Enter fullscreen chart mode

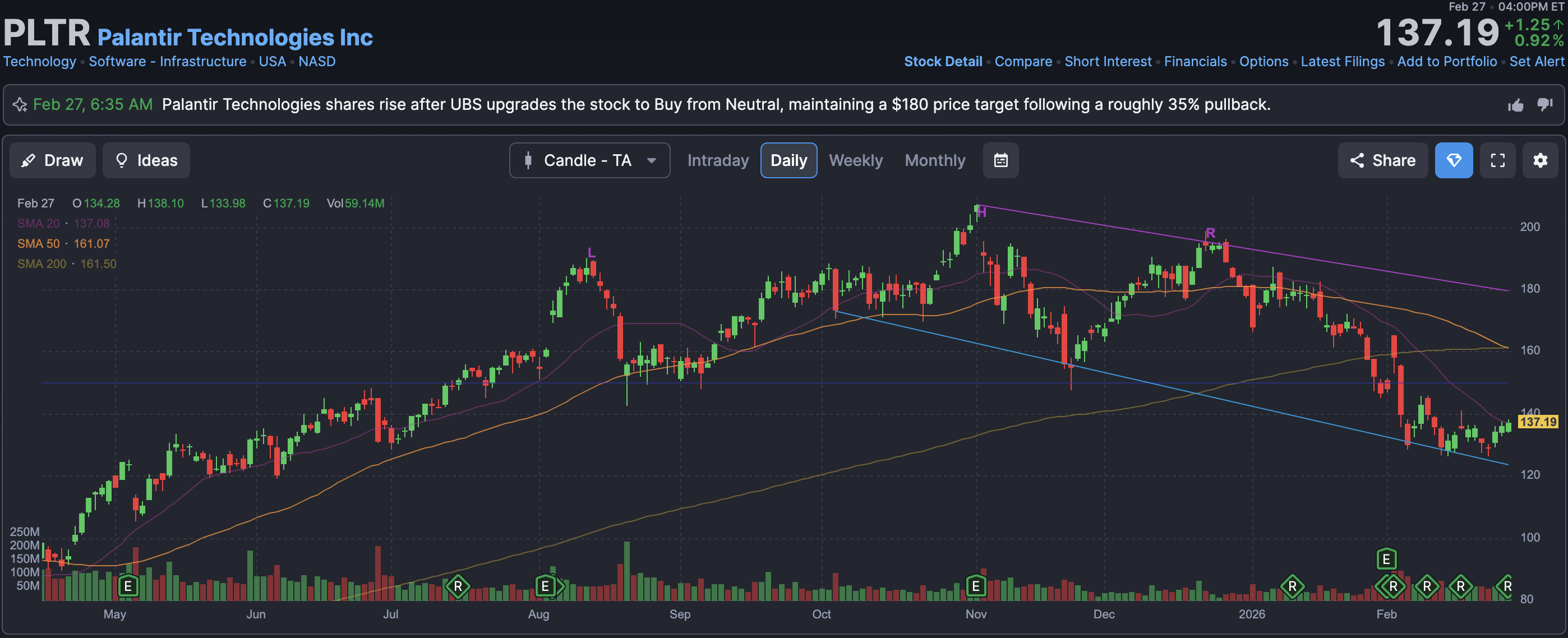pos(1497,161)
